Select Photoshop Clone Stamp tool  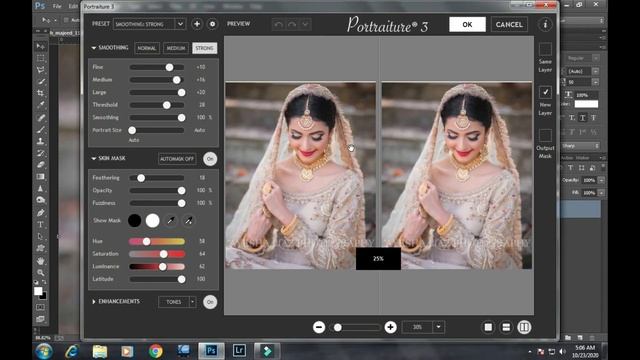[40, 141]
